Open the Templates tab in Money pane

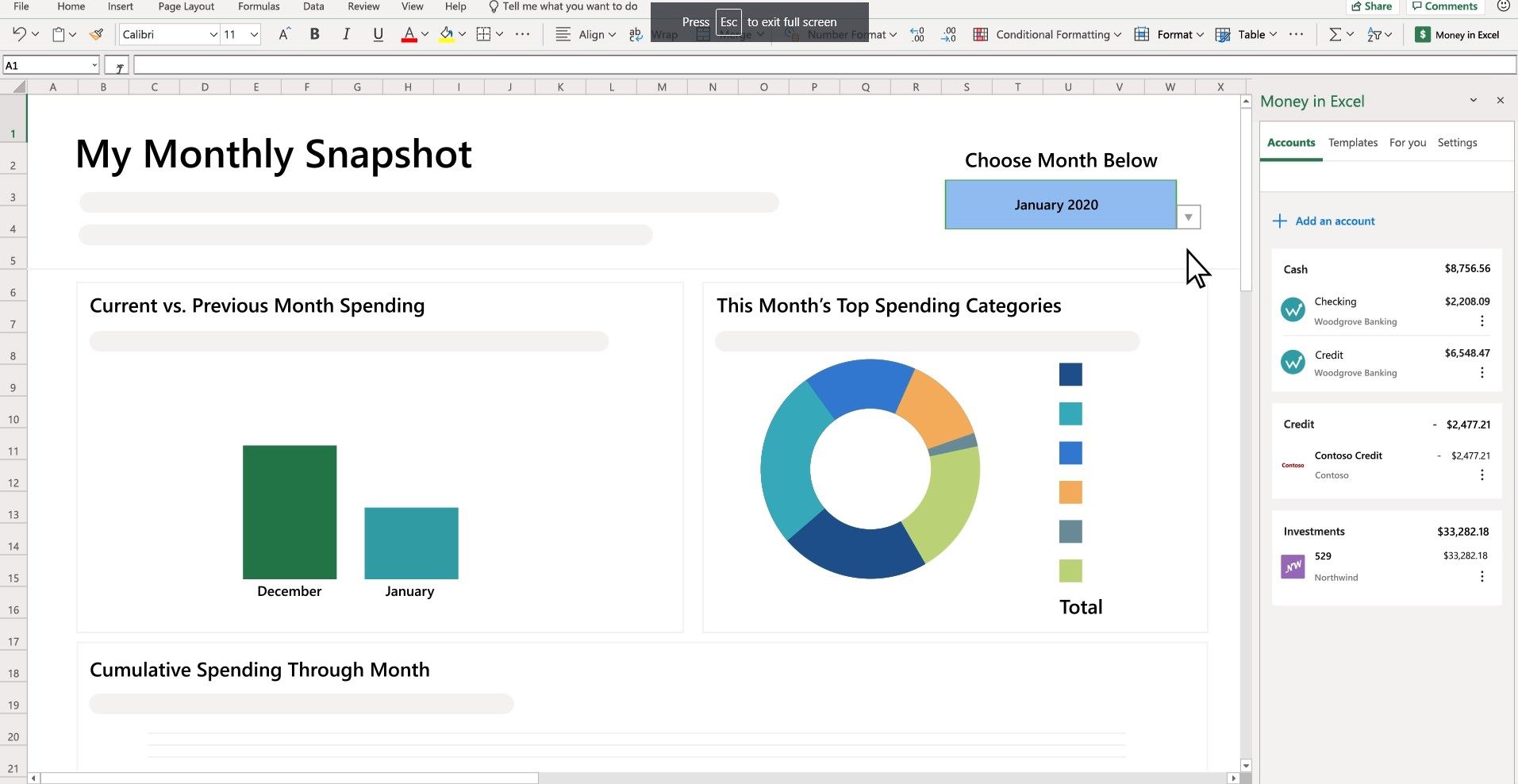tap(1353, 143)
